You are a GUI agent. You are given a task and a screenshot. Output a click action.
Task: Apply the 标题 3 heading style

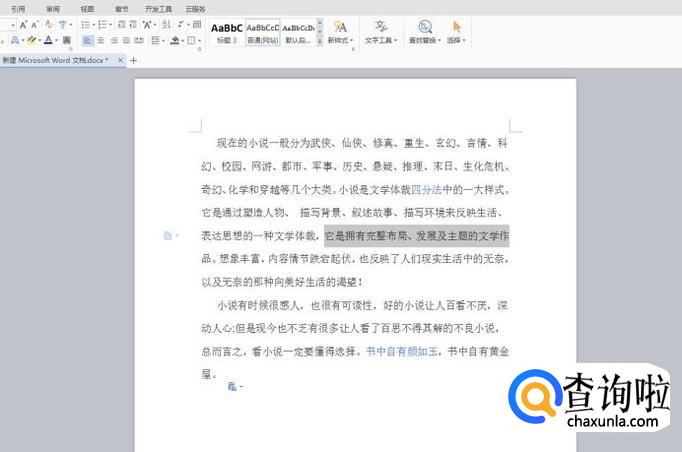(x=227, y=33)
